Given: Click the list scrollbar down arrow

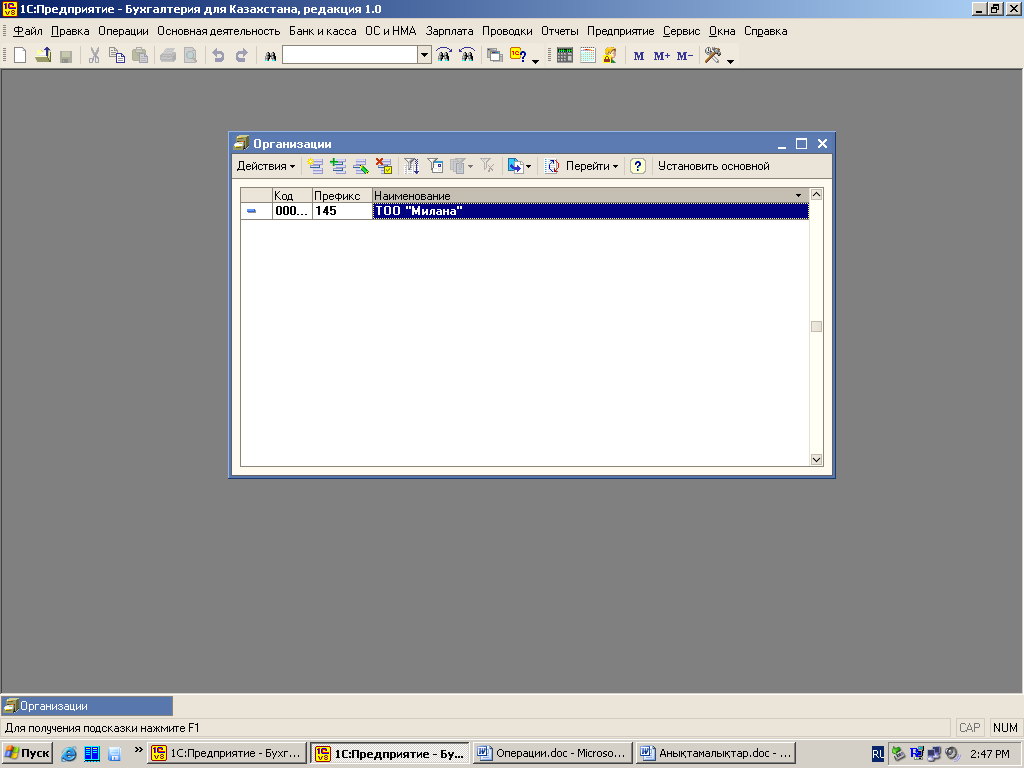Looking at the screenshot, I should click(816, 460).
